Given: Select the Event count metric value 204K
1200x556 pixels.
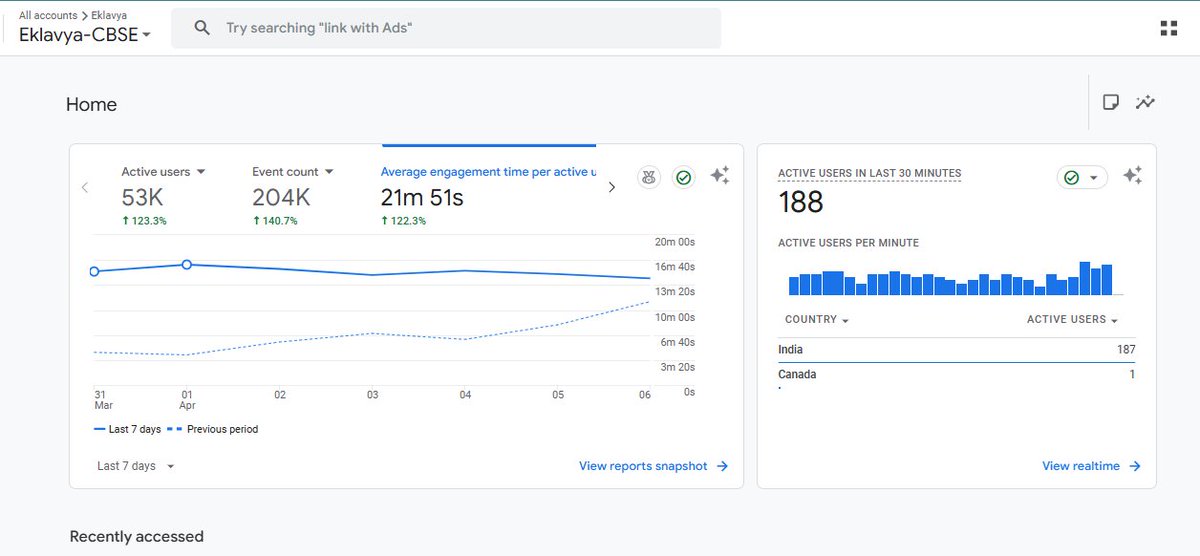Looking at the screenshot, I should click(281, 198).
